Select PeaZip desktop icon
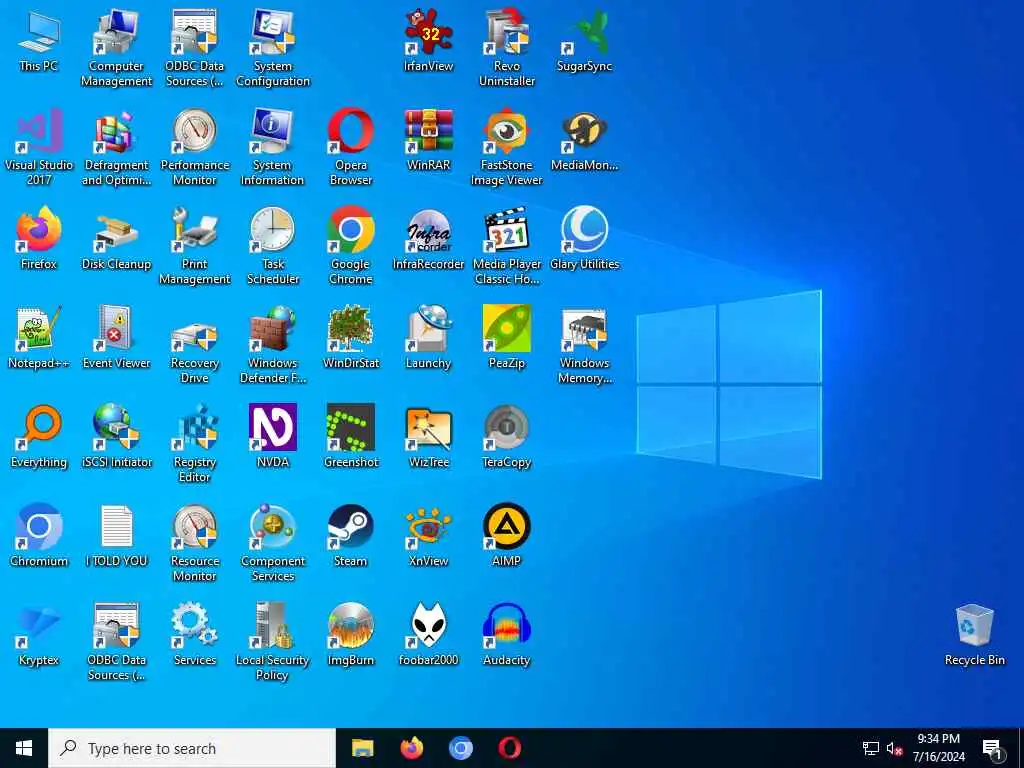 [507, 337]
